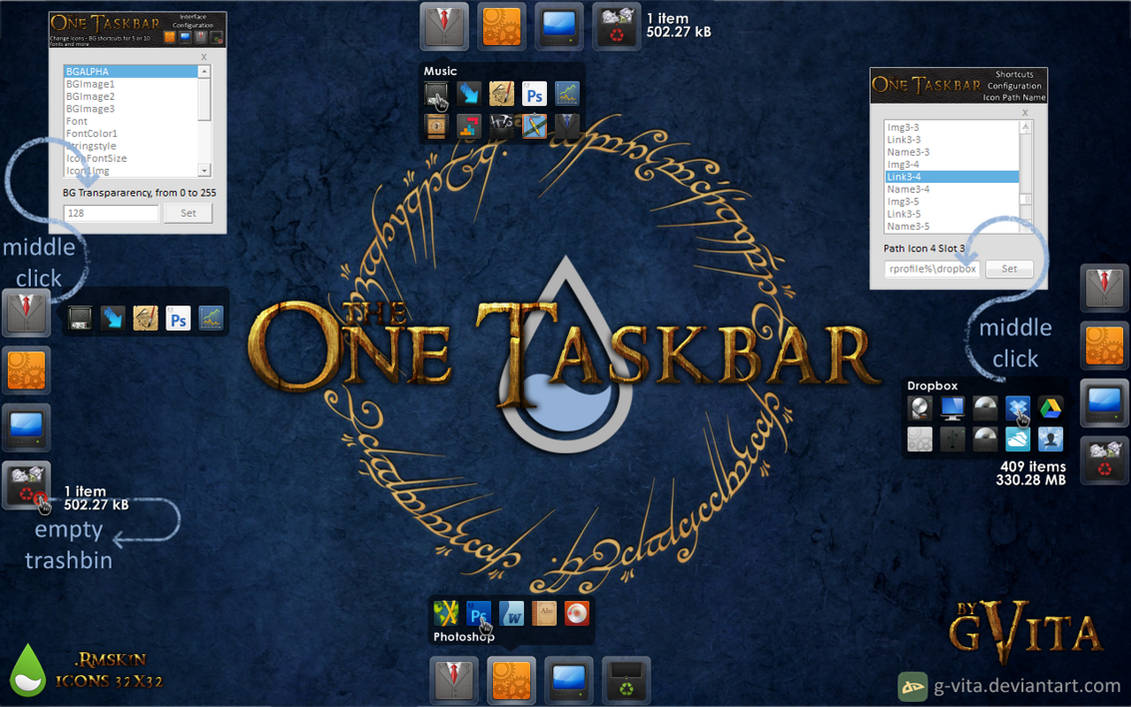Select the Word icon in the bottom dock

(x=511, y=615)
